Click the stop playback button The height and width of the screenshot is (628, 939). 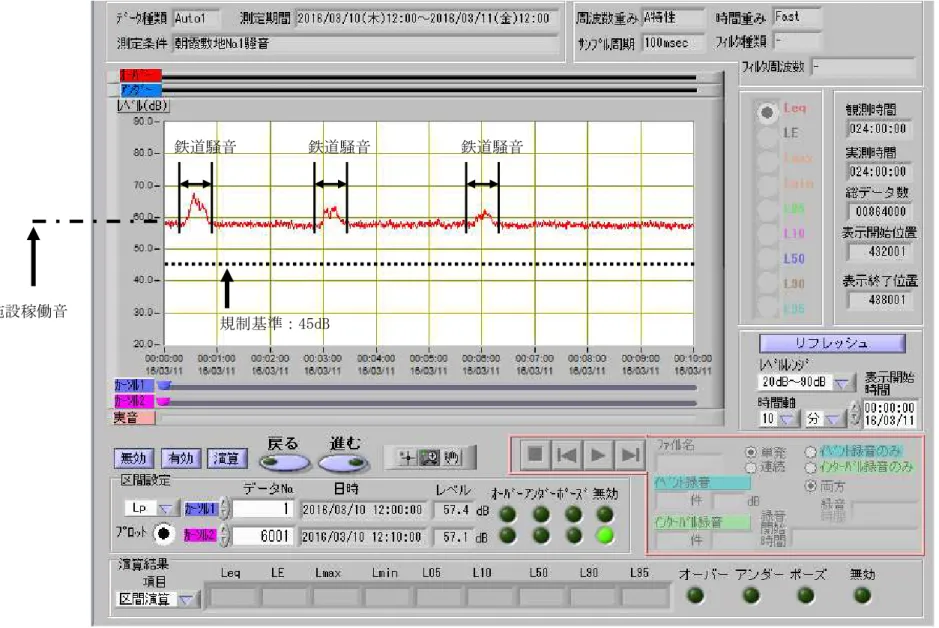[535, 455]
